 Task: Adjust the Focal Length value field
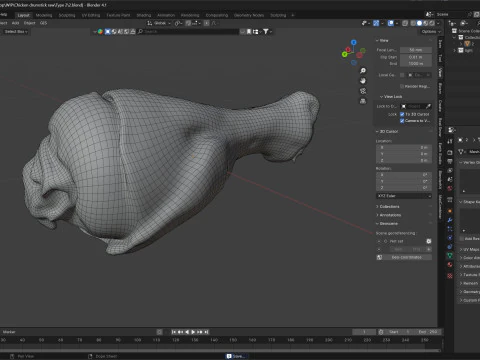click(x=416, y=50)
